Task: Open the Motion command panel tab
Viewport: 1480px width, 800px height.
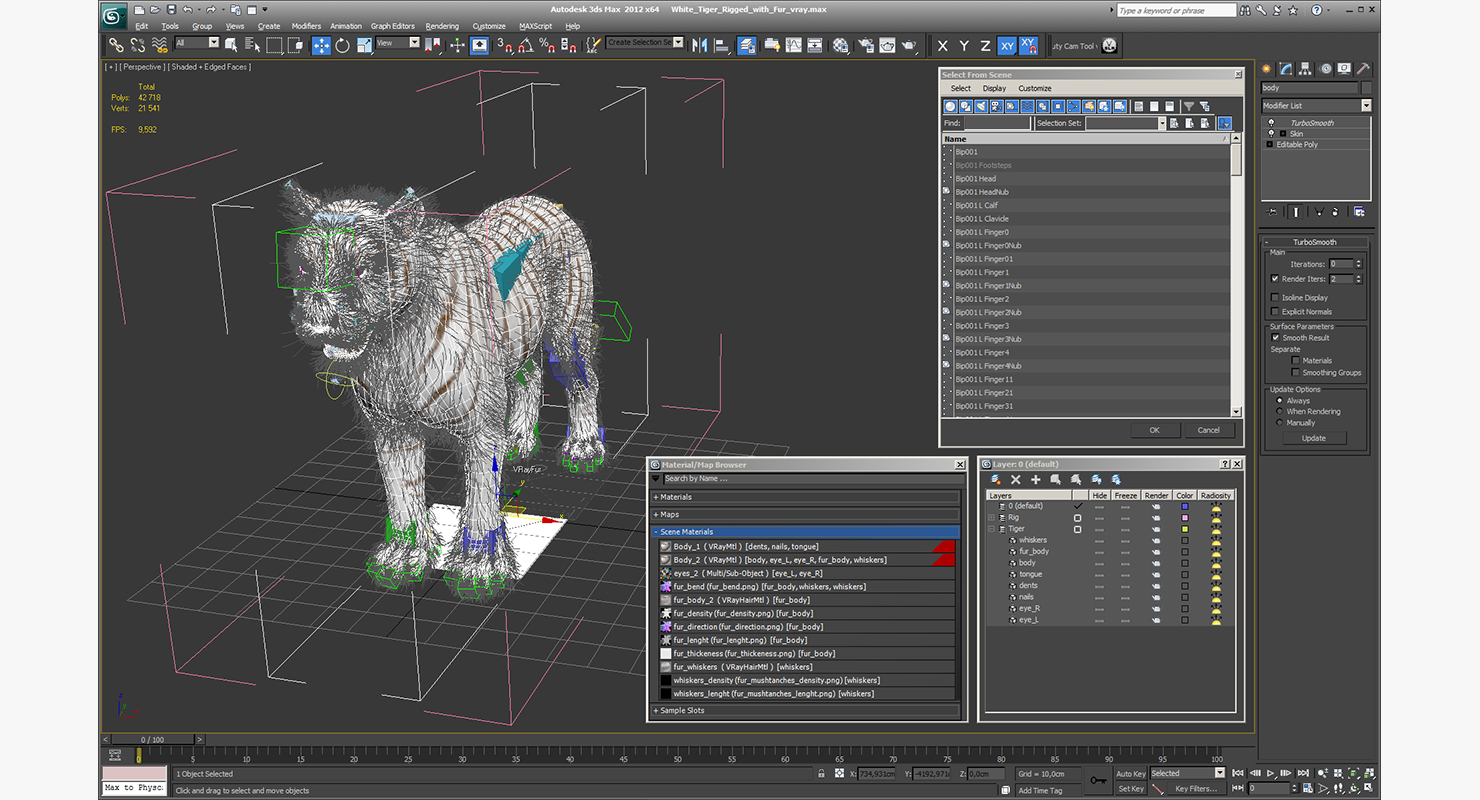Action: pos(1326,69)
